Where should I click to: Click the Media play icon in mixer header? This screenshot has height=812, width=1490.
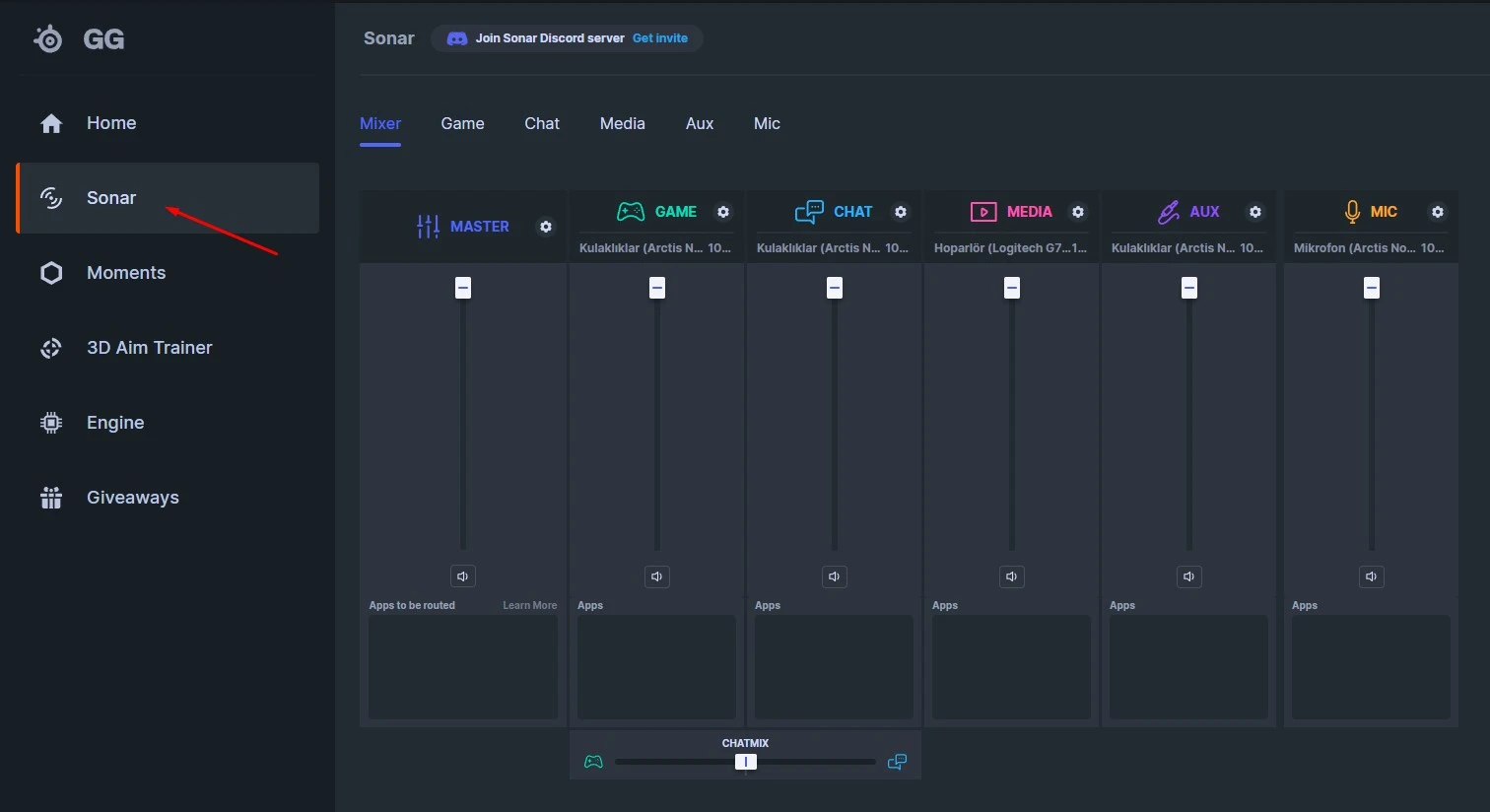coord(983,212)
